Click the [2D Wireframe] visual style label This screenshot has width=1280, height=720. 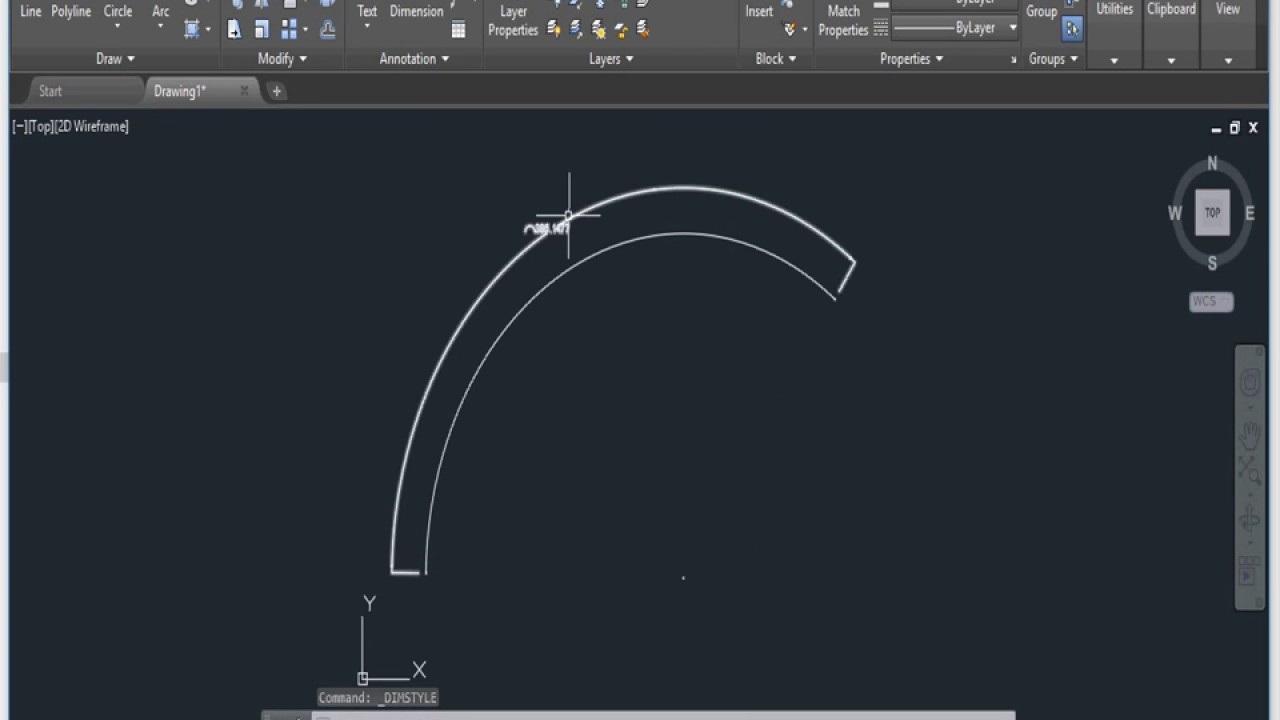point(92,127)
